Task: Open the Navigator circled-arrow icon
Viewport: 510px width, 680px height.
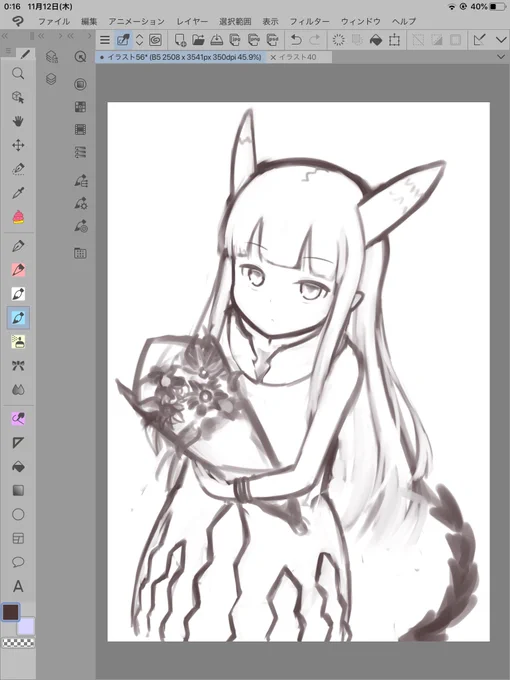Action: pyautogui.click(x=80, y=56)
